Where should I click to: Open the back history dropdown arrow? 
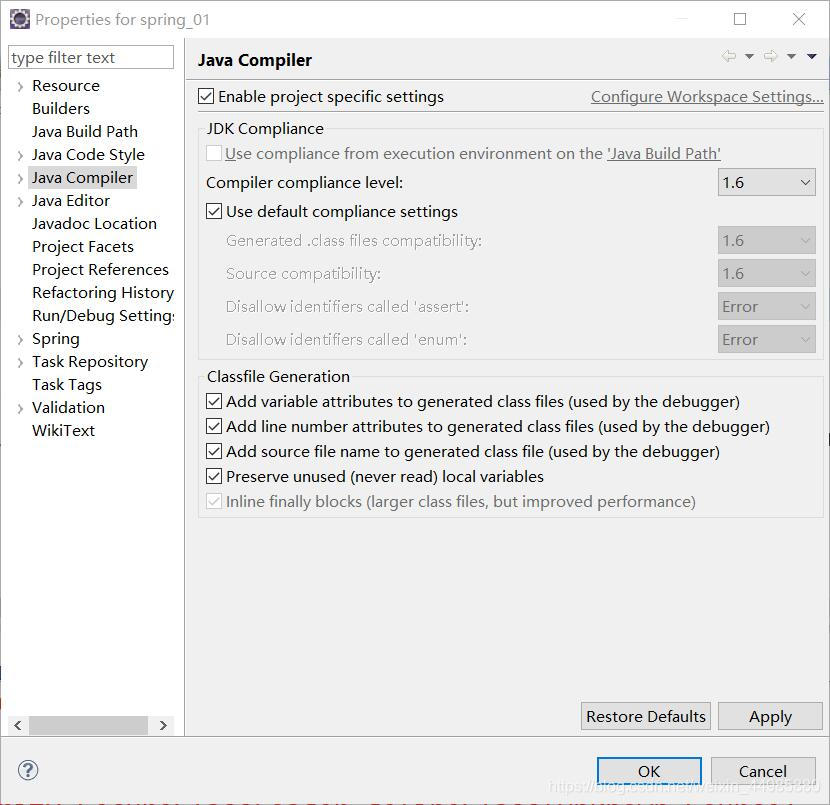(x=750, y=56)
